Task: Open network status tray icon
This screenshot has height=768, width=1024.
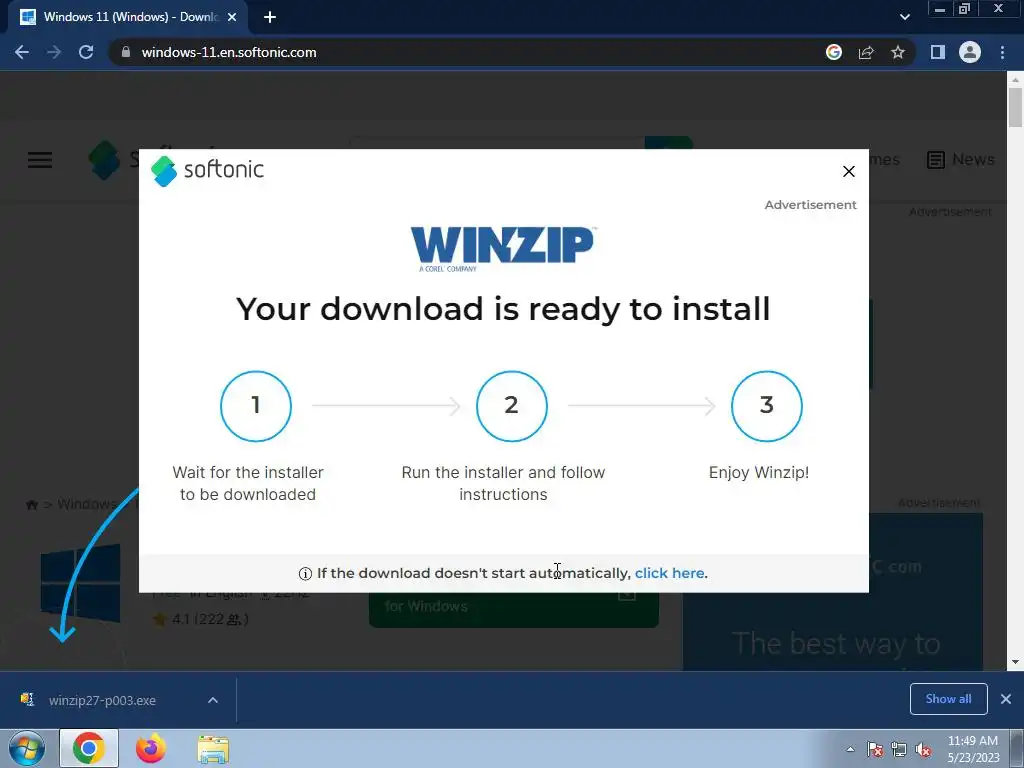Action: (x=899, y=749)
